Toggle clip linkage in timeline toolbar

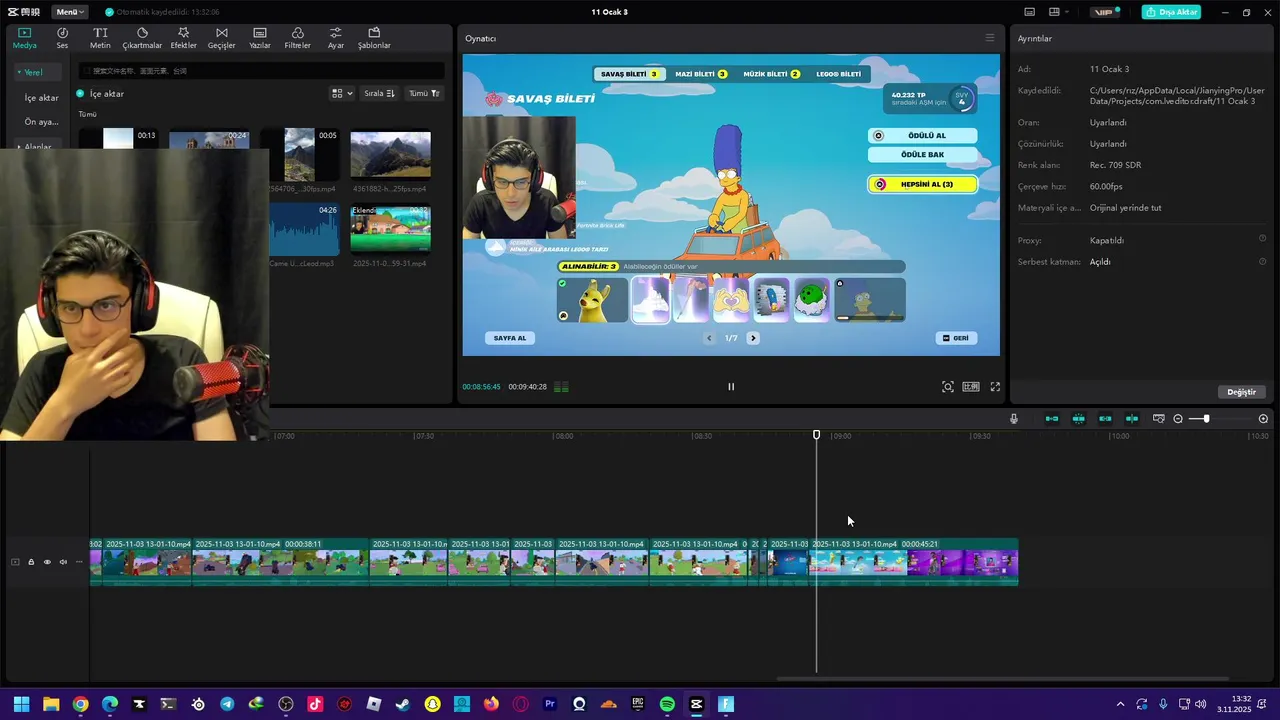(1105, 419)
